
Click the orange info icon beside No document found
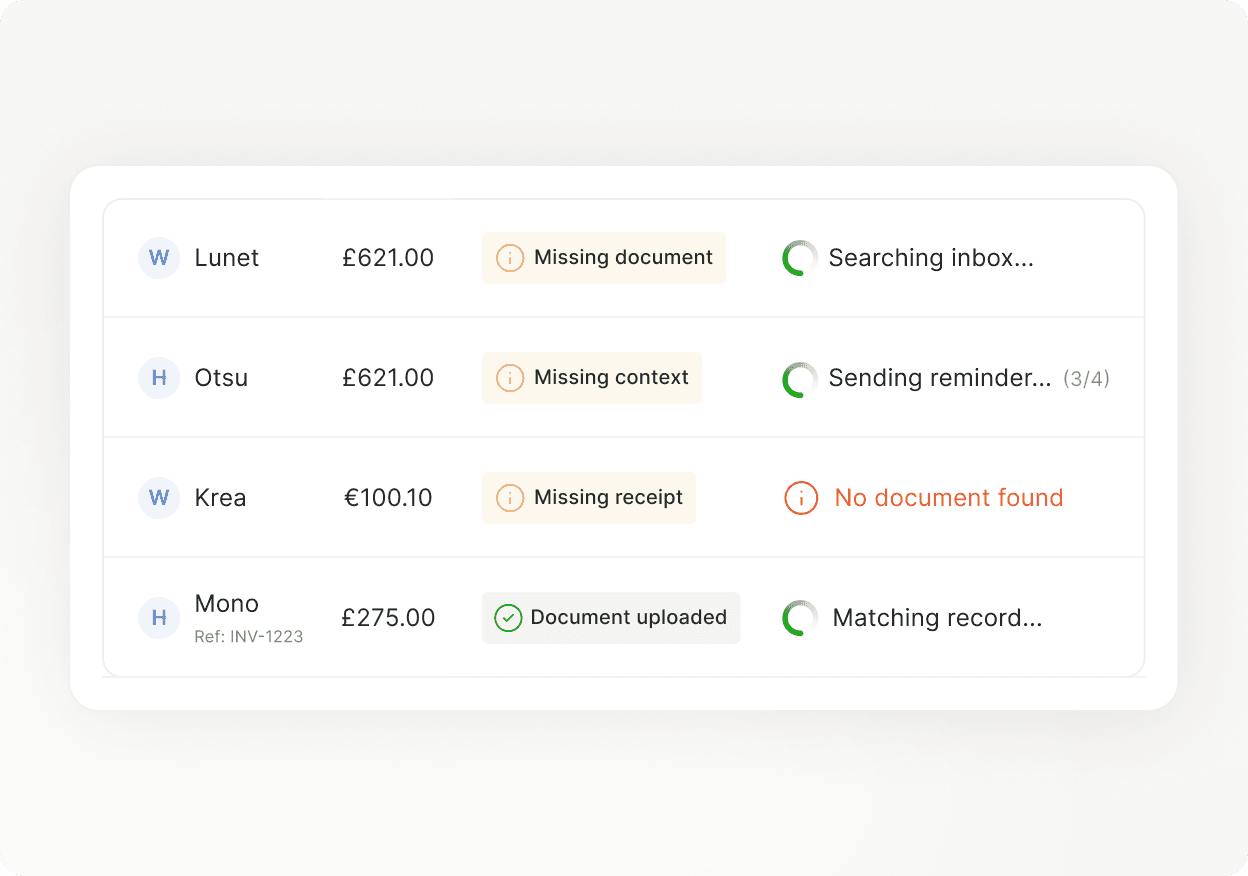[800, 498]
